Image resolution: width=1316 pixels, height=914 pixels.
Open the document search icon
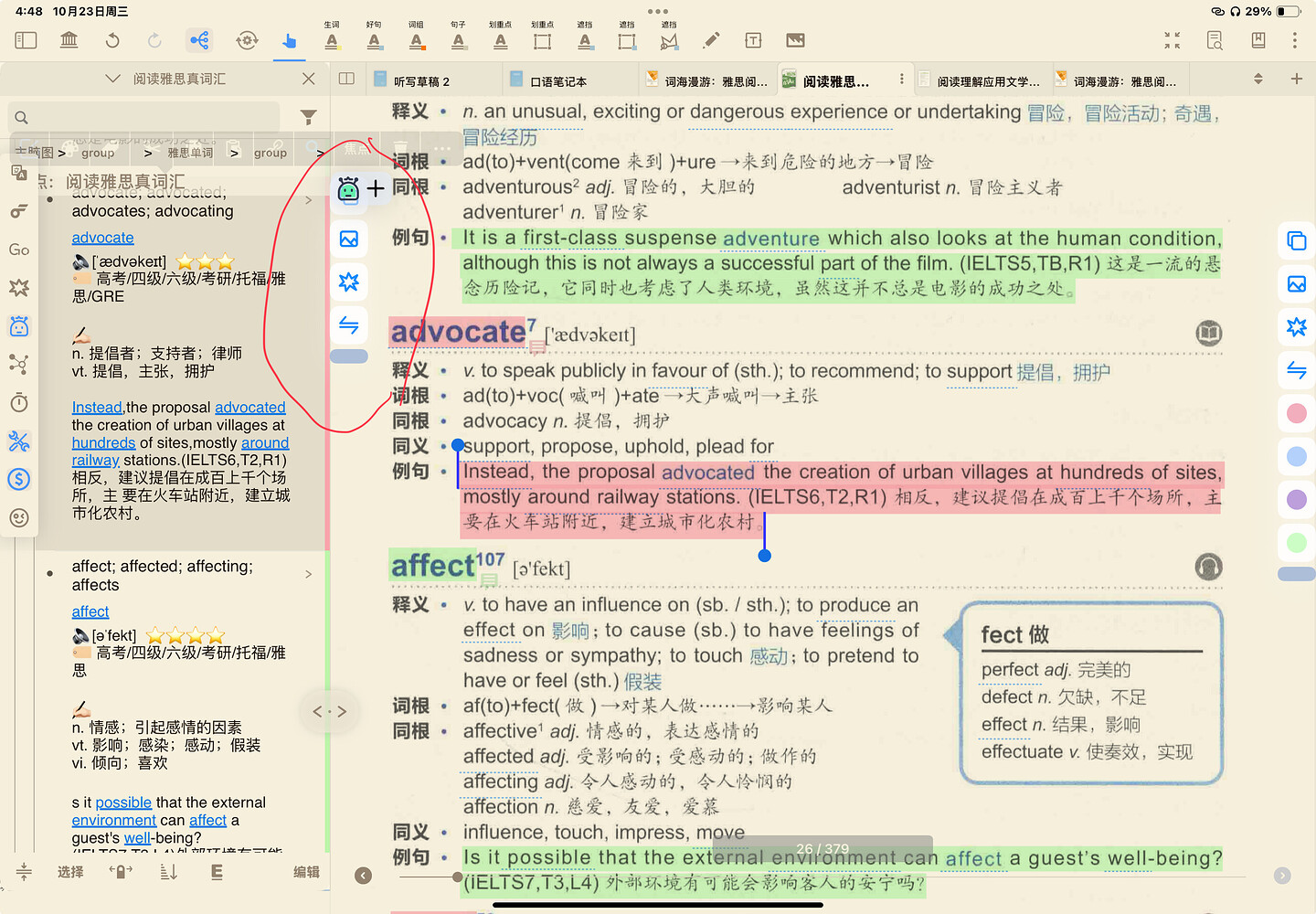[1215, 40]
